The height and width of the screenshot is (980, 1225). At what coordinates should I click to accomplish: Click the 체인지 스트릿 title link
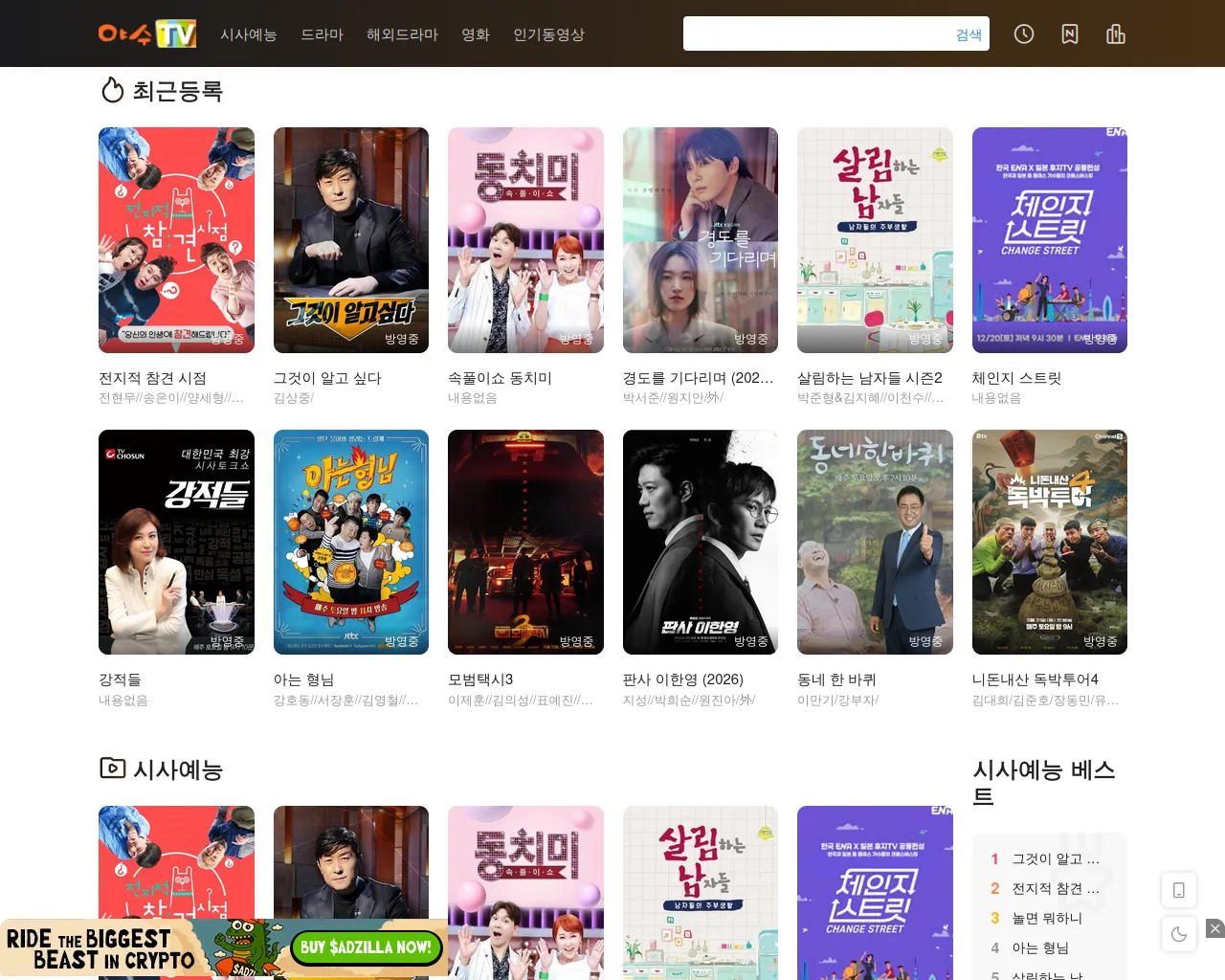click(x=1017, y=378)
